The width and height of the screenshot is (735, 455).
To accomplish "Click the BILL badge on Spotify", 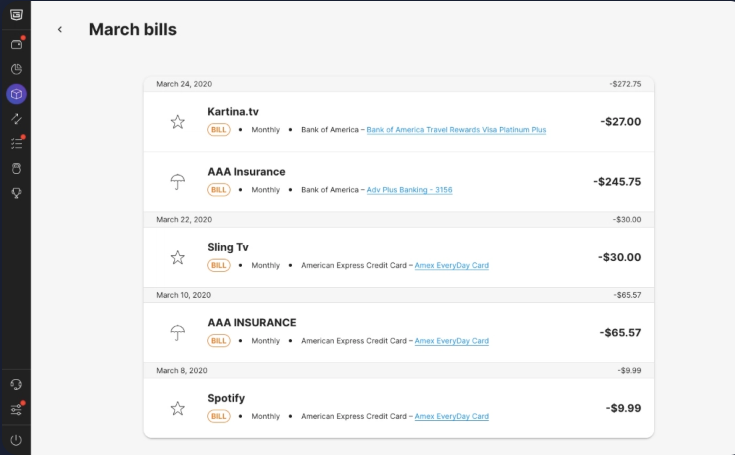I will (219, 416).
